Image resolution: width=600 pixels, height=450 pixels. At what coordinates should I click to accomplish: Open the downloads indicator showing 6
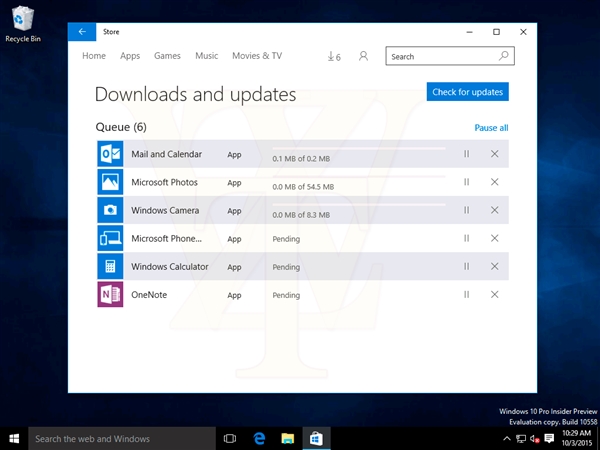334,57
